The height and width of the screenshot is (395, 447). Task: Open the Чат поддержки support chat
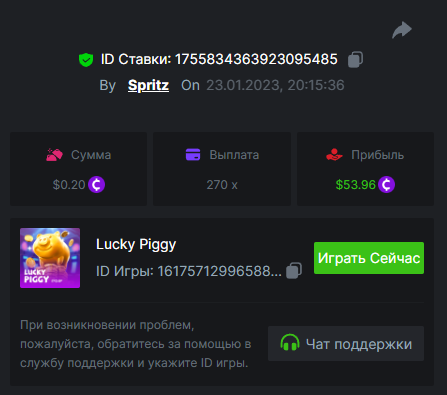[346, 344]
